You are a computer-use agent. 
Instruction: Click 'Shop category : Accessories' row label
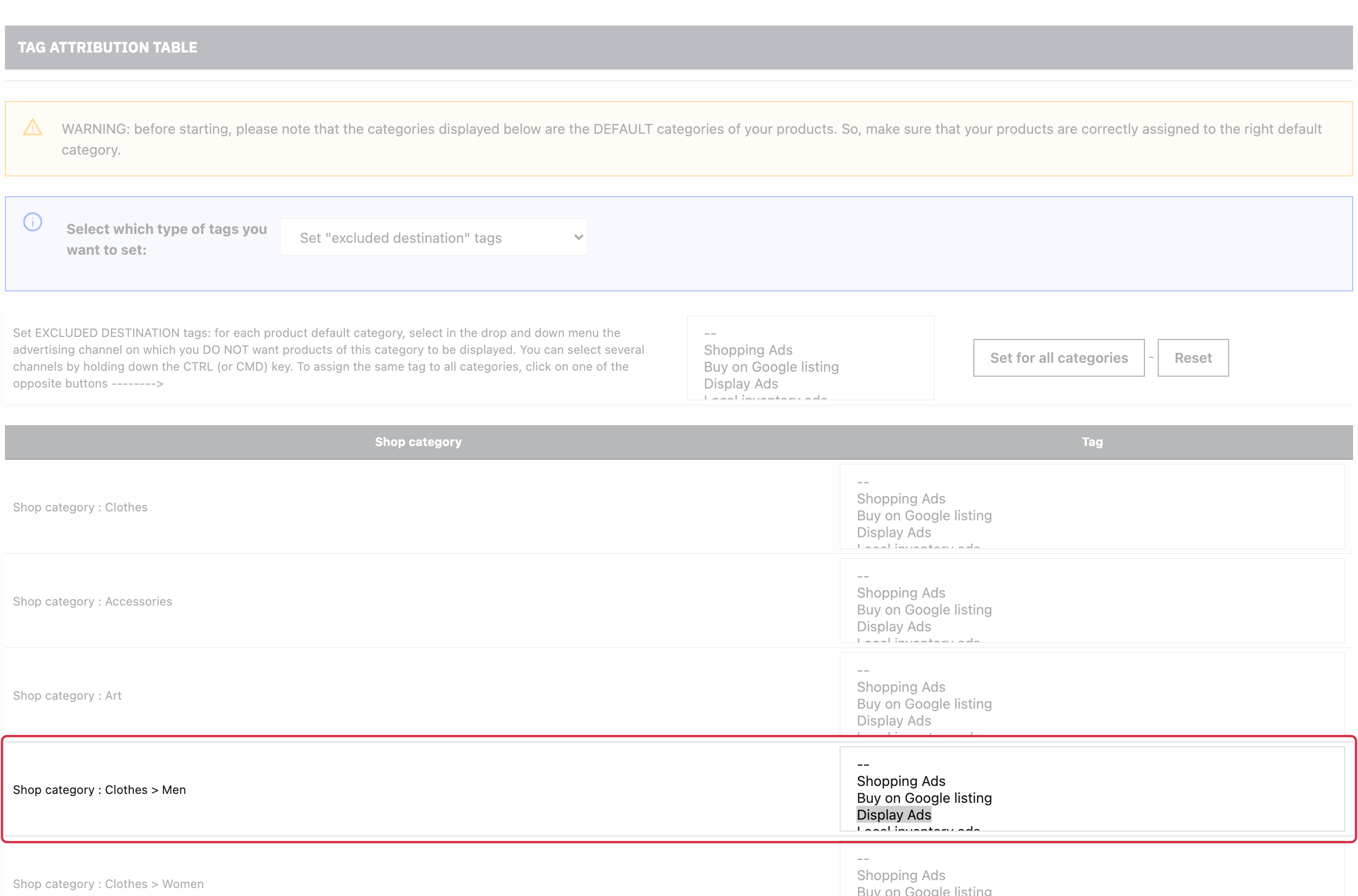pos(93,601)
